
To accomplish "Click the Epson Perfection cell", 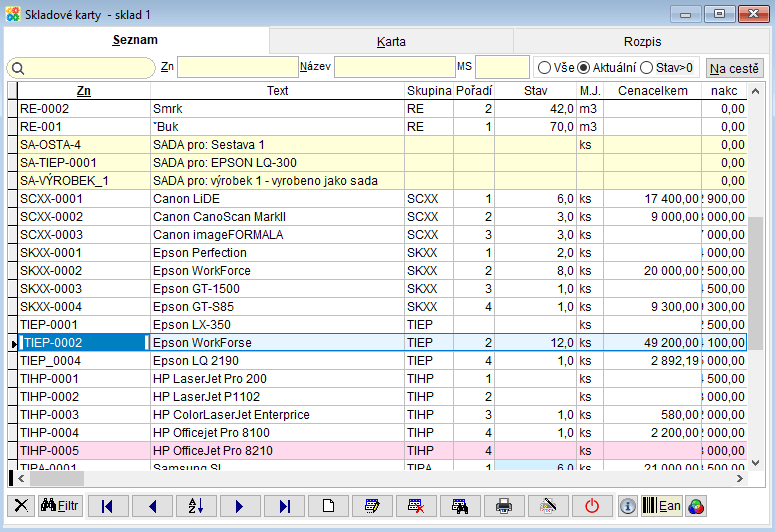I will pos(277,253).
